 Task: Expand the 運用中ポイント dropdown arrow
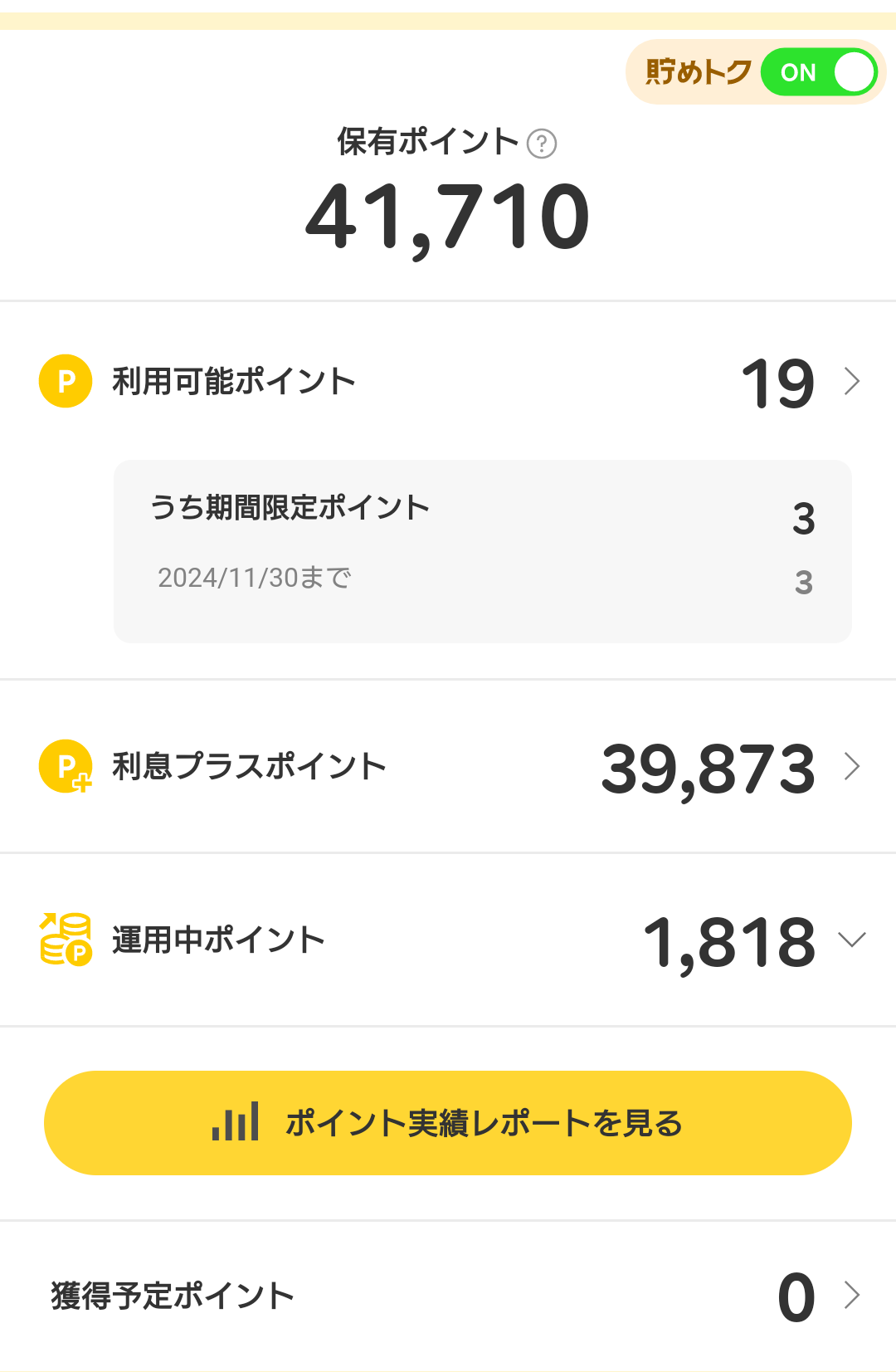(x=852, y=940)
